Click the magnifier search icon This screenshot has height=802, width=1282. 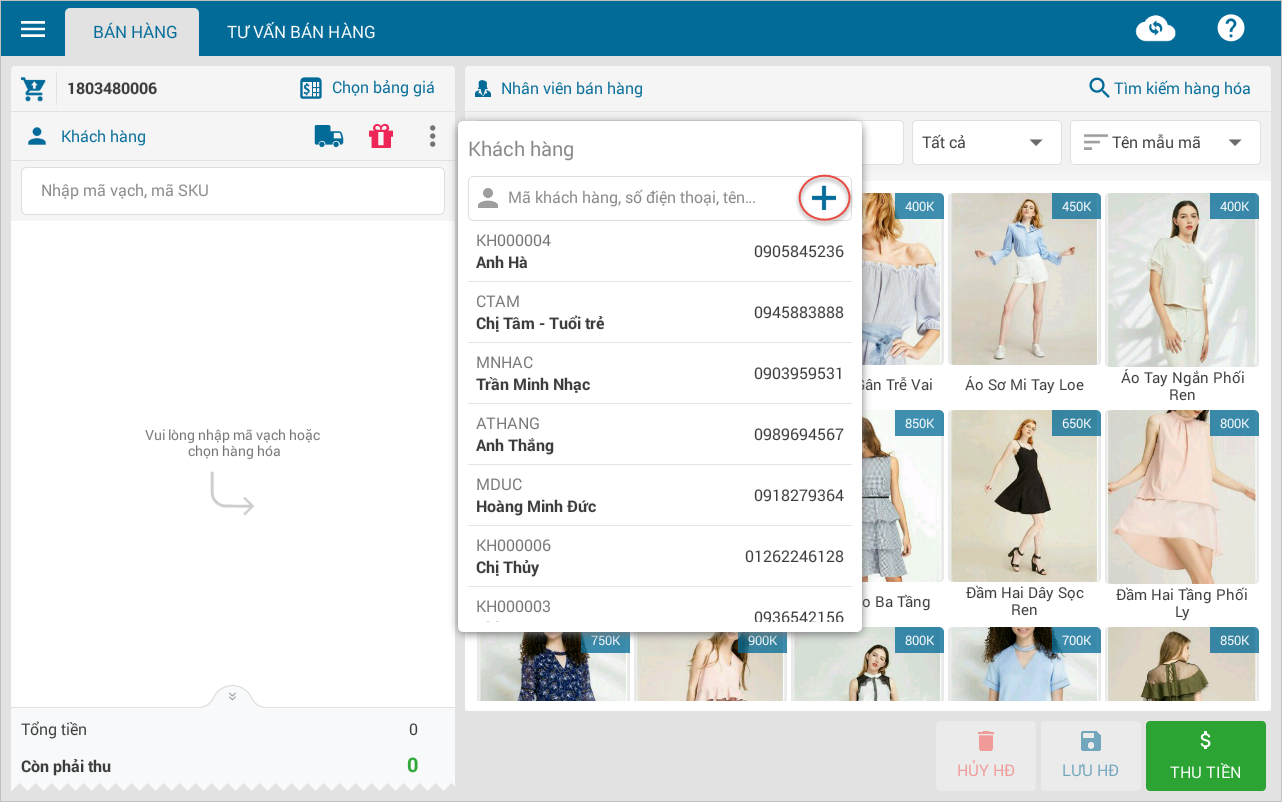[1099, 88]
